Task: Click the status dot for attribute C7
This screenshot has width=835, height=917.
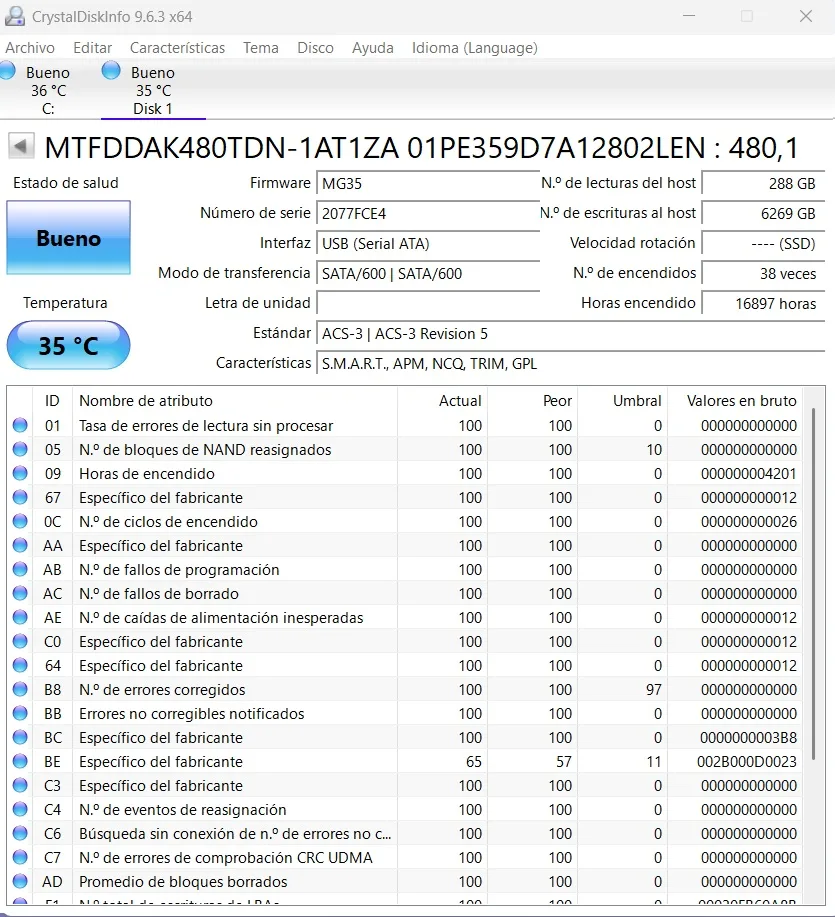Action: [x=20, y=857]
